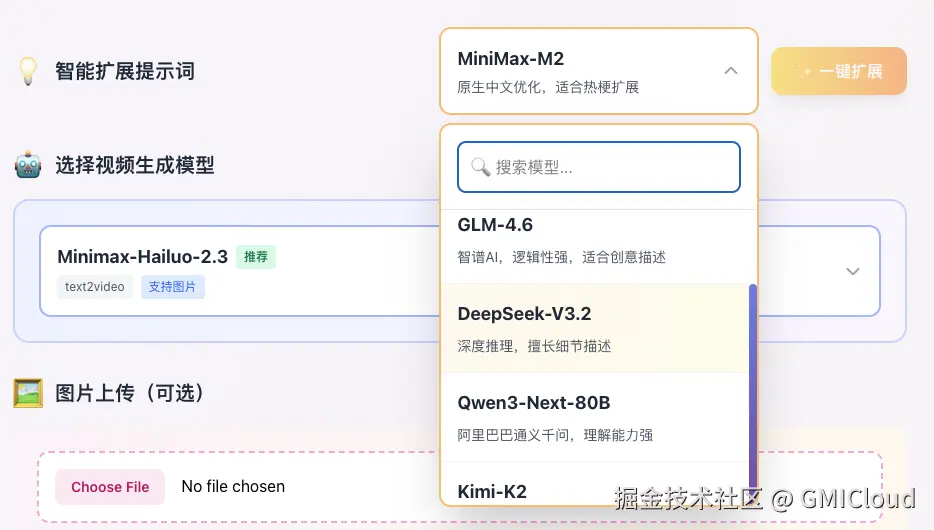
Task: Click the Choose File upload button
Action: 110,487
